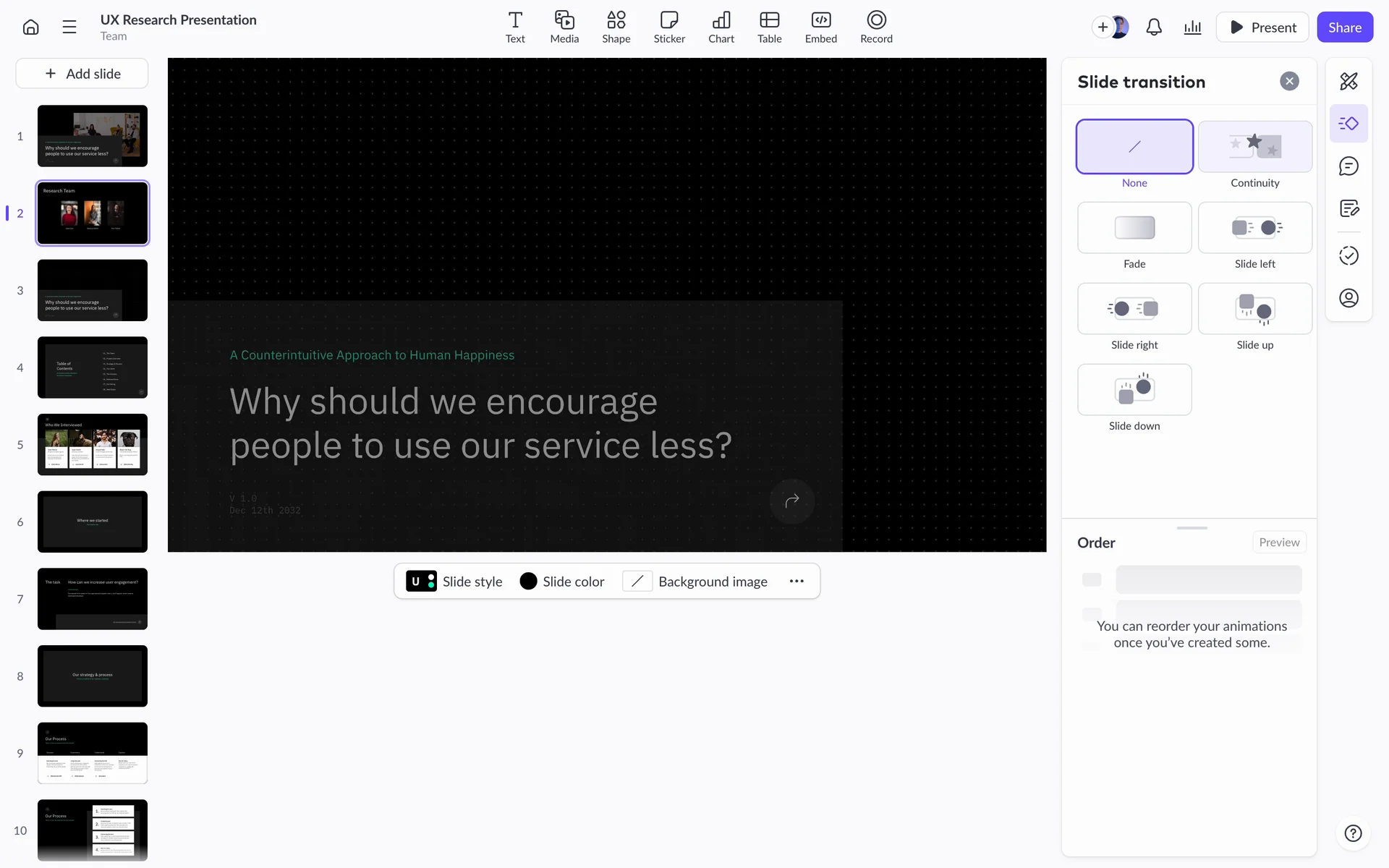The width and height of the screenshot is (1389, 868).
Task: Insert a Chart from toolbar
Action: coord(721,27)
